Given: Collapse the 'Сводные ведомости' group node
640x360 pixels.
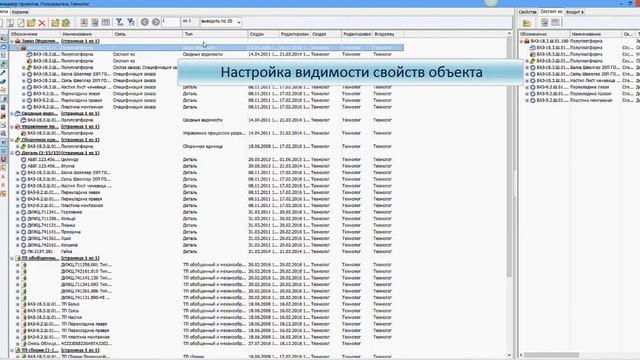Looking at the screenshot, I should (12, 113).
